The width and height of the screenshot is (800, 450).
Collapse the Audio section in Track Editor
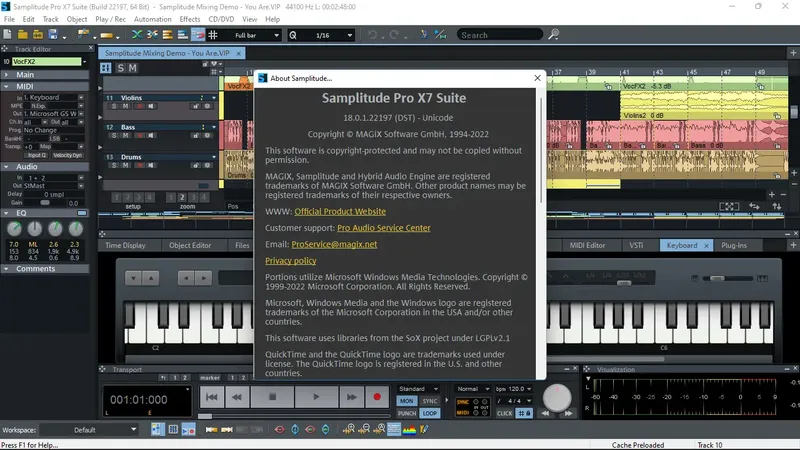[x=6, y=166]
